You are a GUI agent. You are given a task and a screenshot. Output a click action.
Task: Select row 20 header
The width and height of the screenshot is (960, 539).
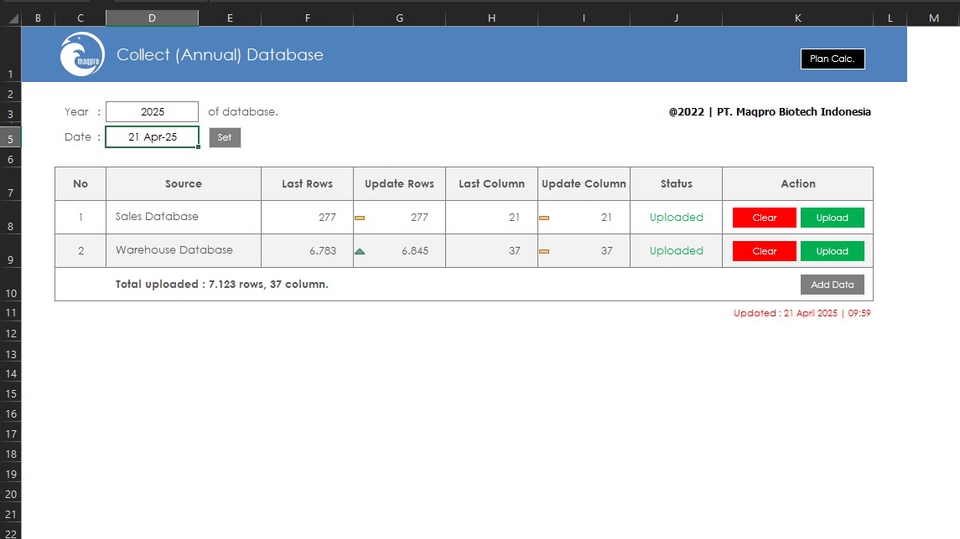10,494
